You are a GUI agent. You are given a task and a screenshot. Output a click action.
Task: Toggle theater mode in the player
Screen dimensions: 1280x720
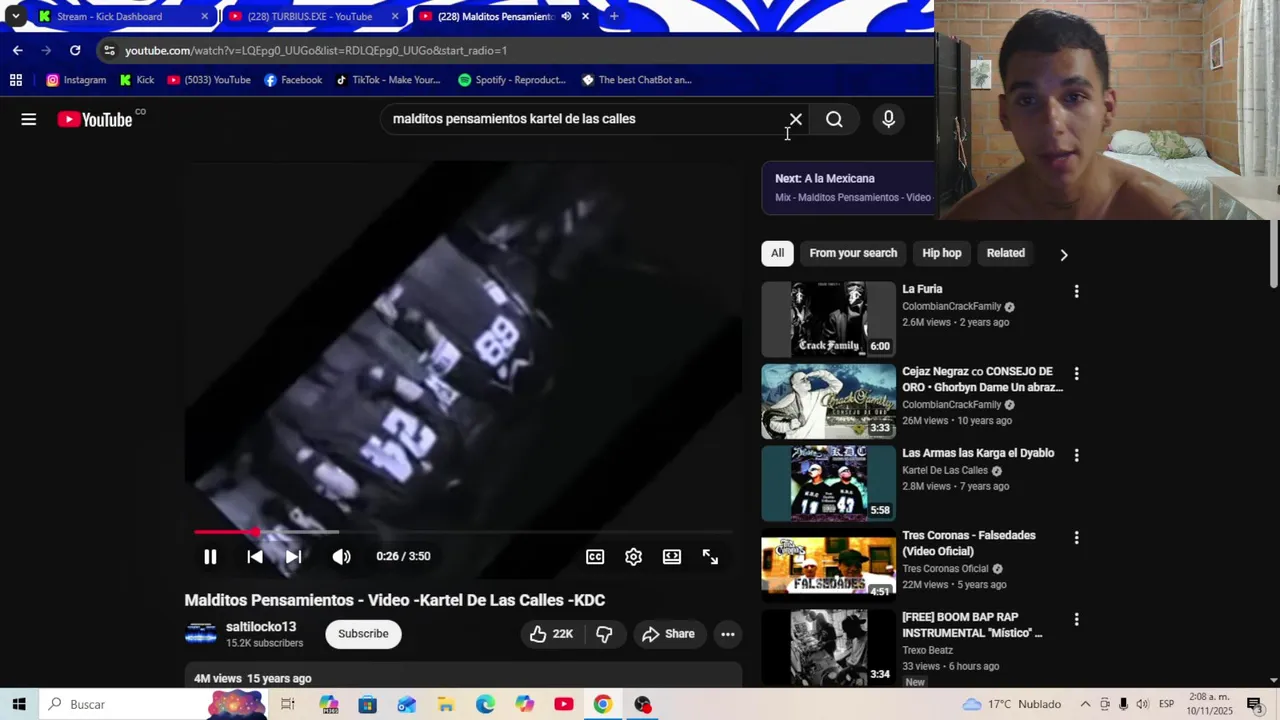pos(672,556)
